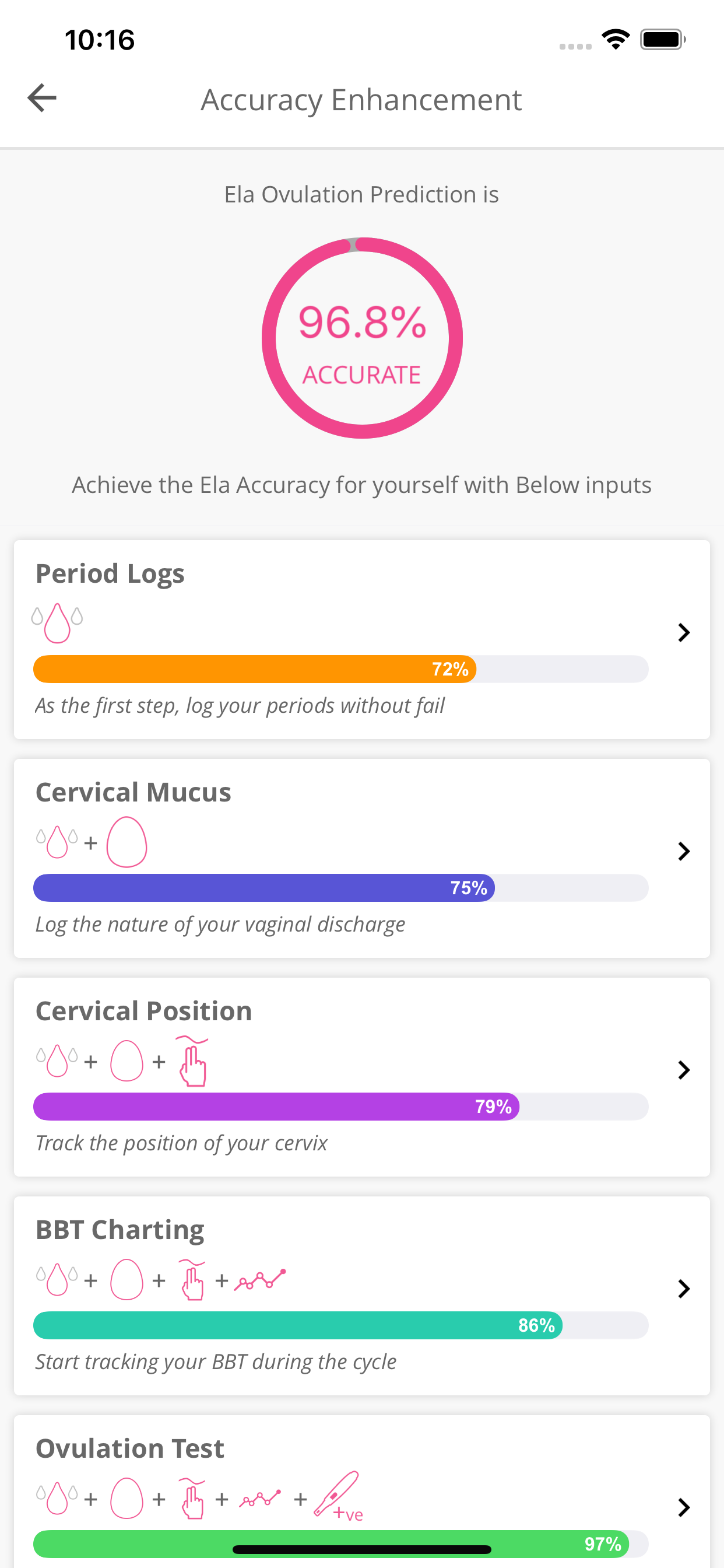Screen dimensions: 724x1568
Task: Open the Ovulation Test chevron
Action: click(684, 1507)
